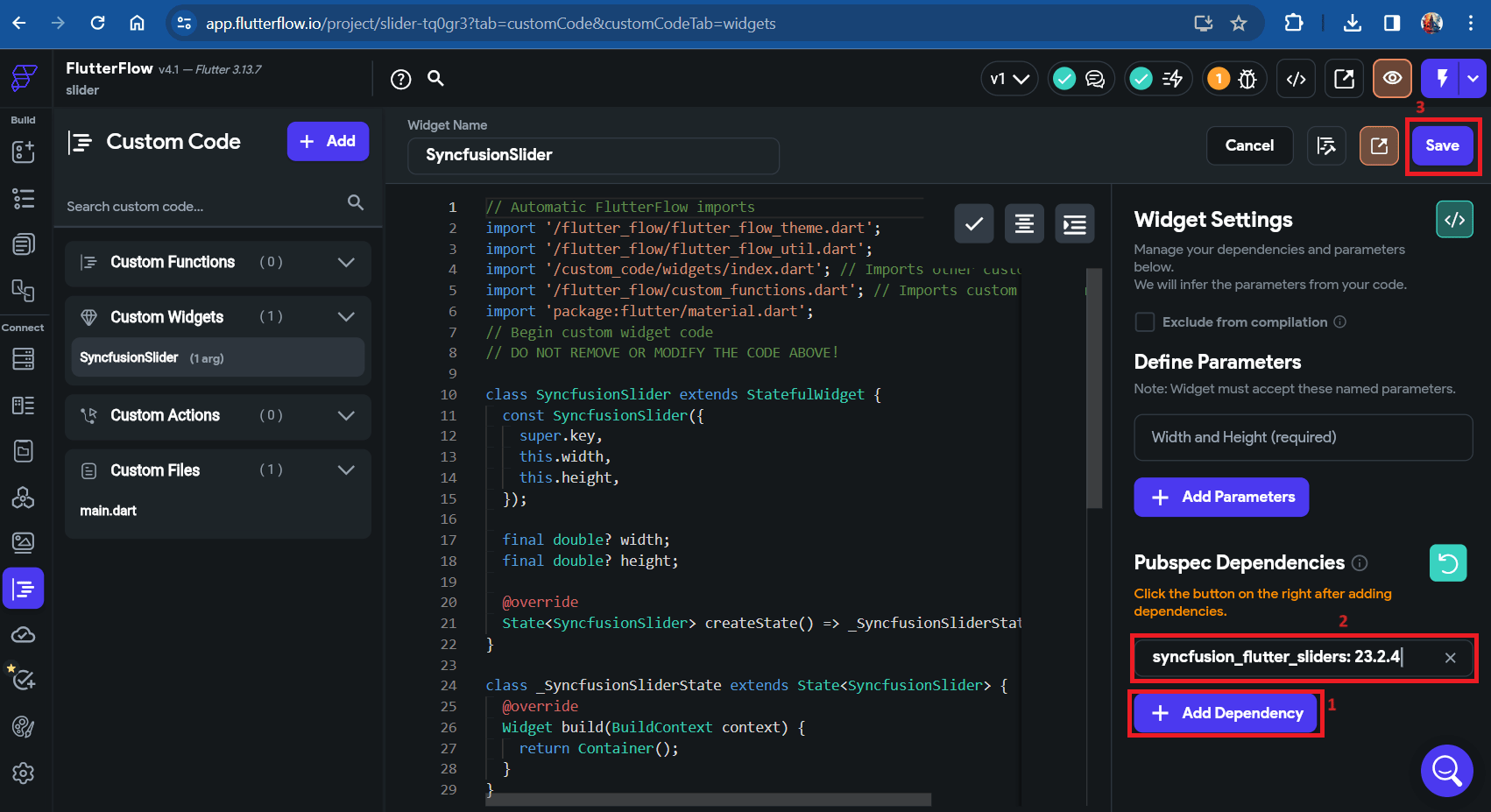Click the browser back arrow
Image resolution: width=1491 pixels, height=812 pixels.
[19, 23]
